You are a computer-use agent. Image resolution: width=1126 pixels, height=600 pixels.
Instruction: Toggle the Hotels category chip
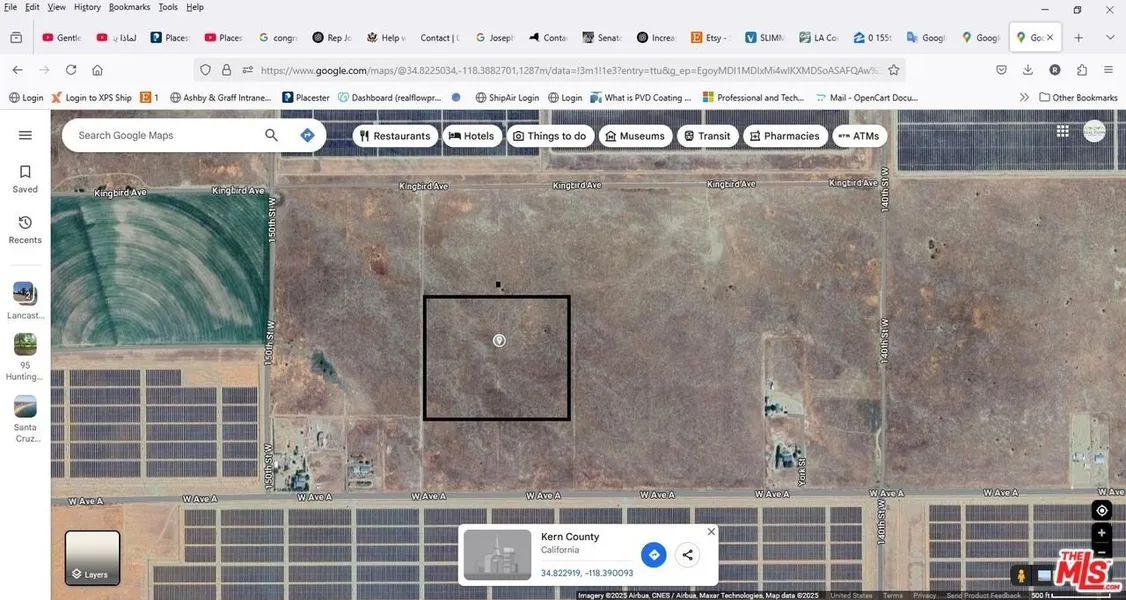pyautogui.click(x=472, y=136)
